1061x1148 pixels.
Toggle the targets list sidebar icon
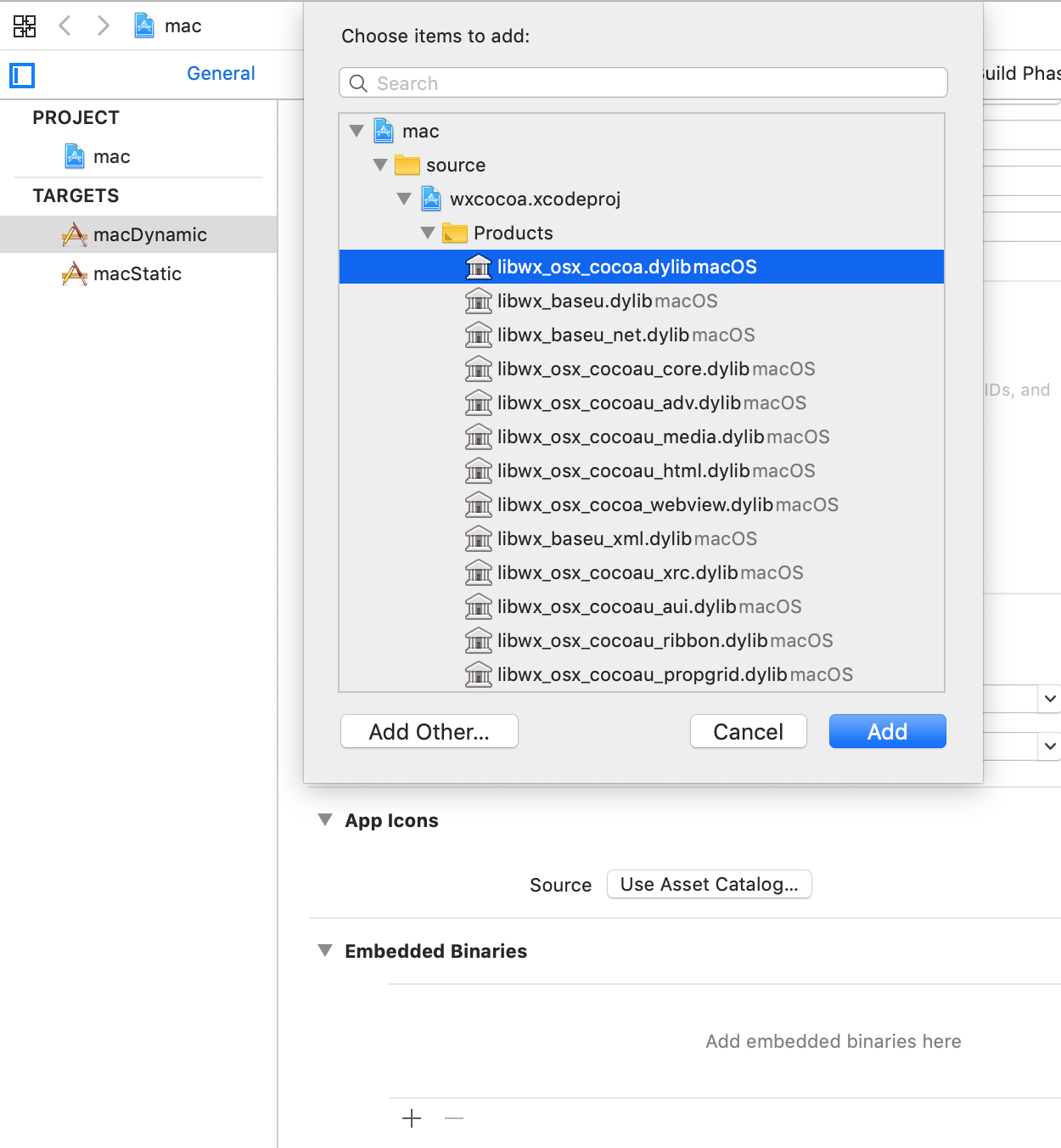(x=22, y=76)
